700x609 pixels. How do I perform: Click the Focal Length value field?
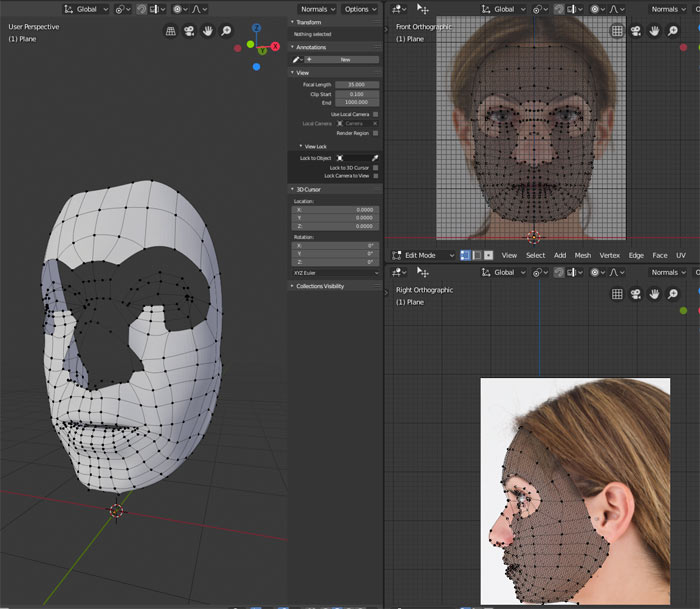tap(357, 84)
